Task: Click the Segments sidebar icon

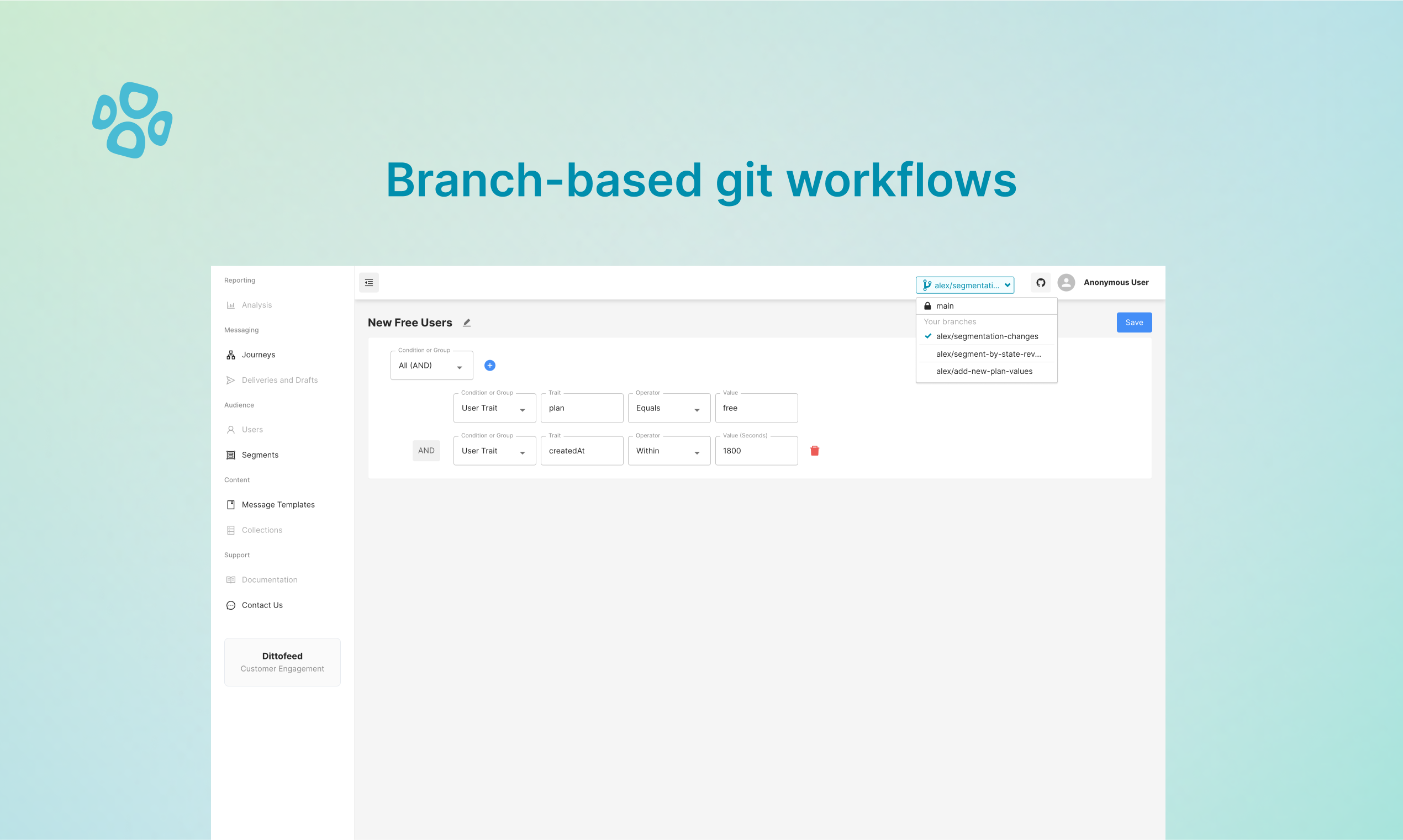Action: [x=231, y=455]
